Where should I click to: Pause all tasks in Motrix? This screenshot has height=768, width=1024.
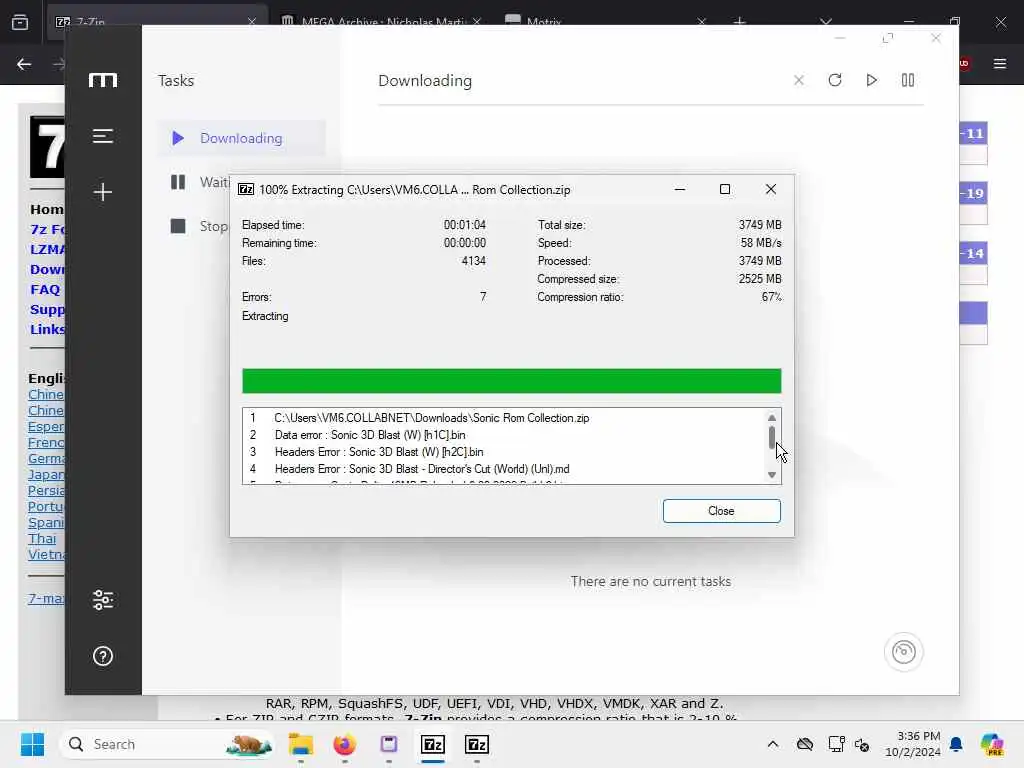tap(908, 80)
